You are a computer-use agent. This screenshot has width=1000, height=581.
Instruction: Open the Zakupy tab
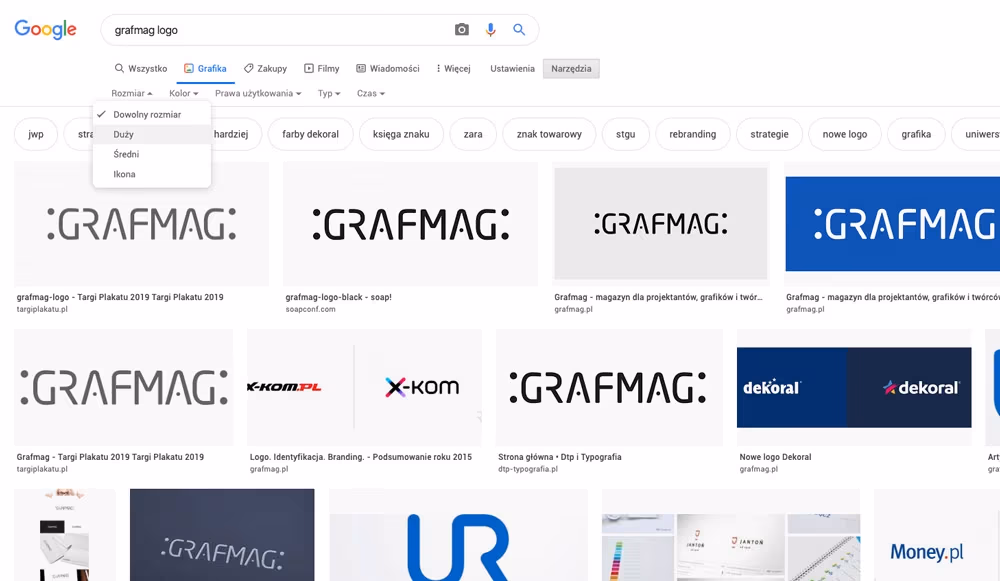click(x=265, y=68)
